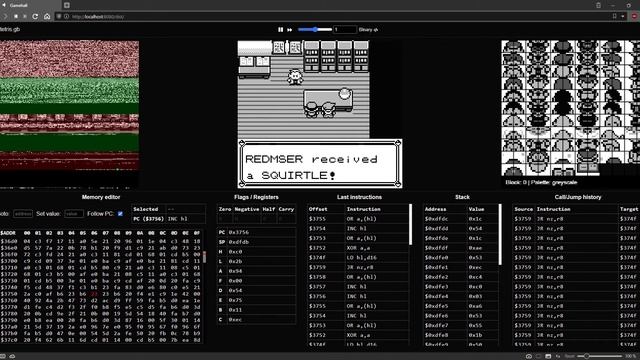Click the $37c0 memory row address
The width and height of the screenshot is (640, 360).
(8, 340)
